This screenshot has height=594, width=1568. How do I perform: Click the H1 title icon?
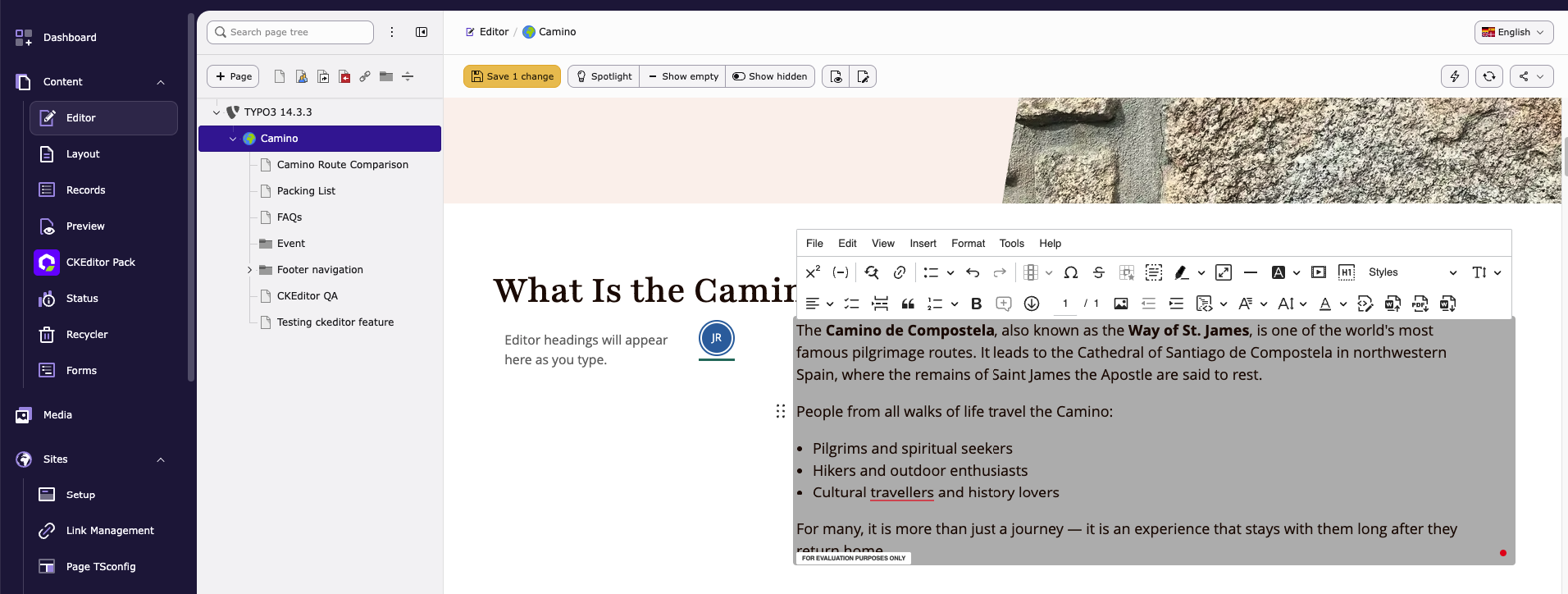point(1347,272)
